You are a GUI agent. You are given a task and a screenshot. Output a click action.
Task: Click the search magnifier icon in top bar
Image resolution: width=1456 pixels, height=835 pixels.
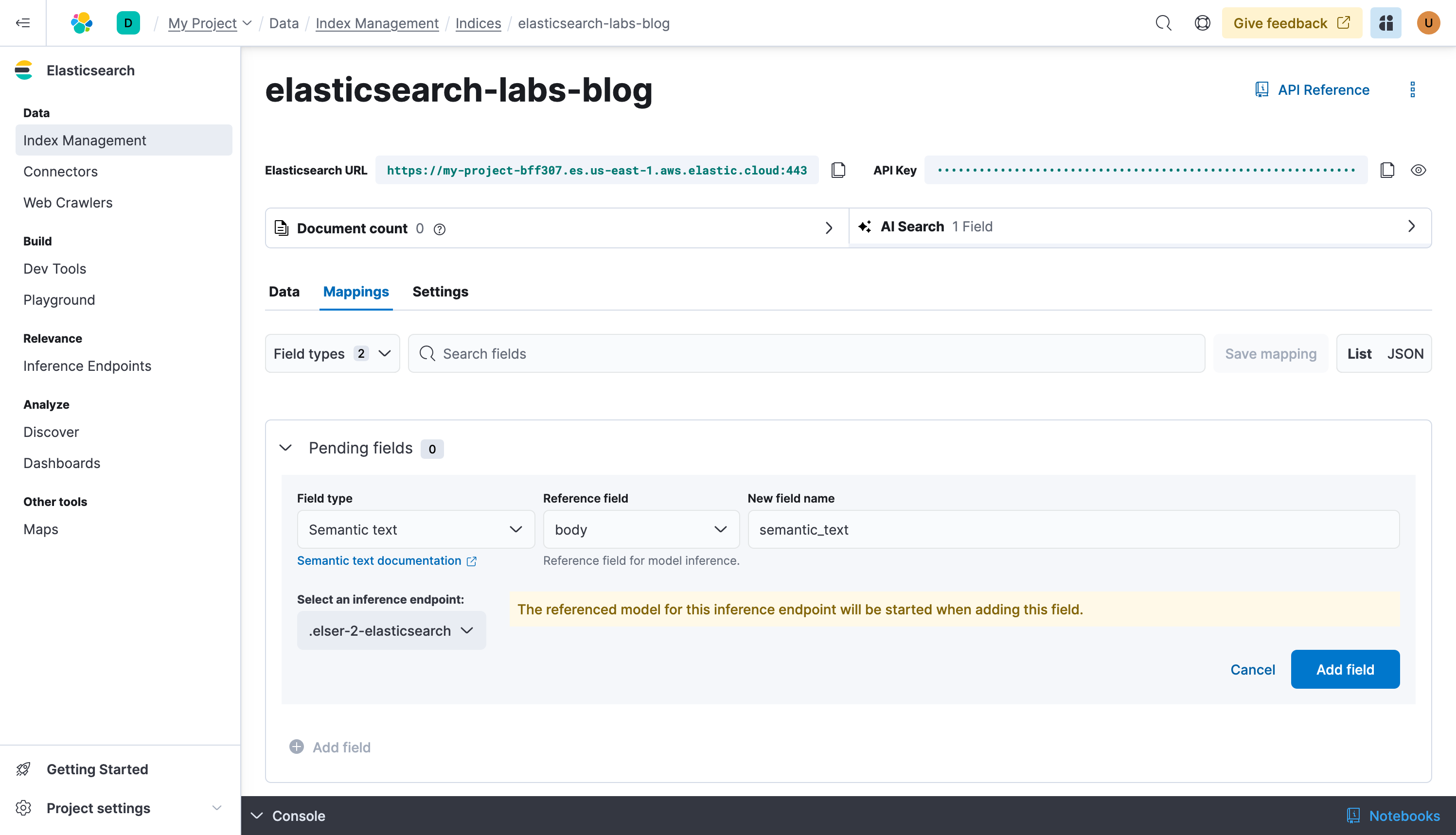click(1162, 23)
